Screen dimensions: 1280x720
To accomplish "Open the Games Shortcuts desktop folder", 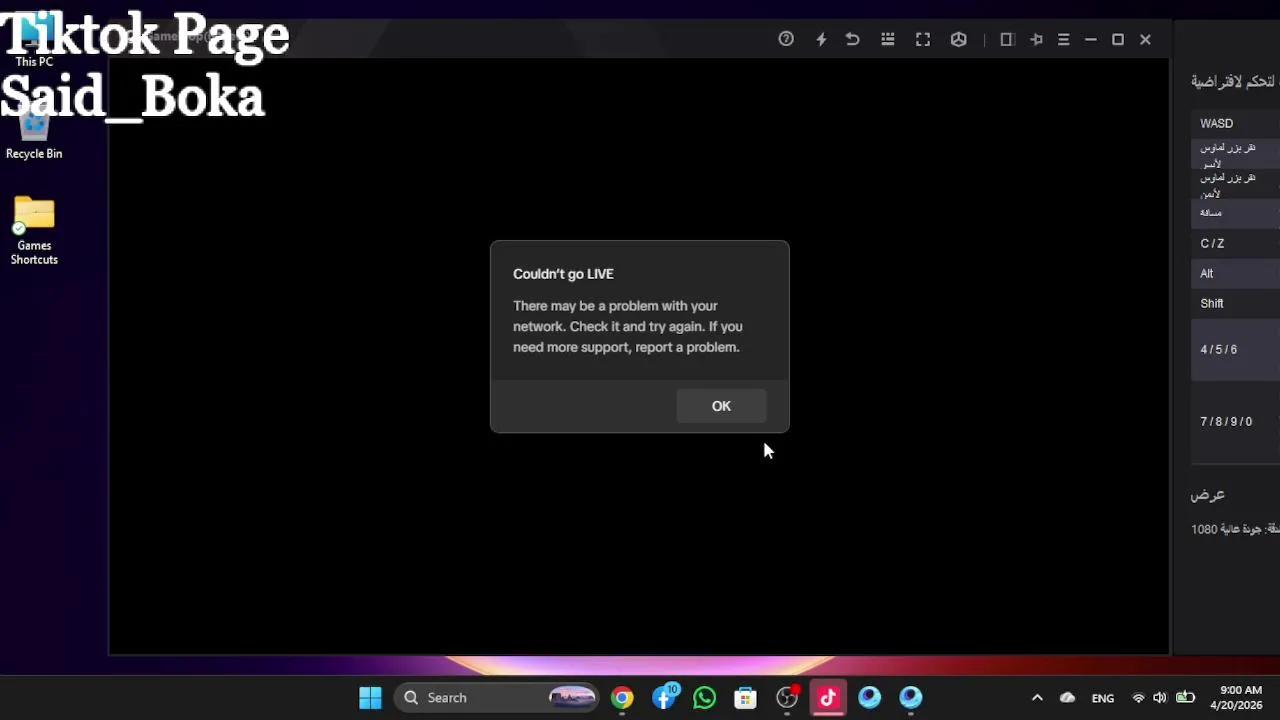I will (34, 230).
